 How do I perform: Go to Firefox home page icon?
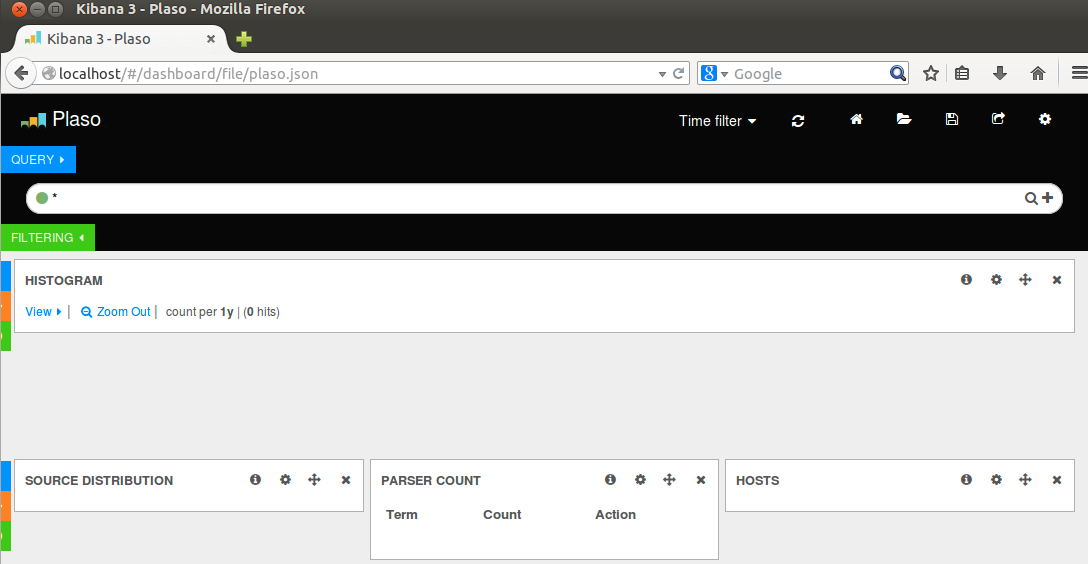tap(1037, 73)
